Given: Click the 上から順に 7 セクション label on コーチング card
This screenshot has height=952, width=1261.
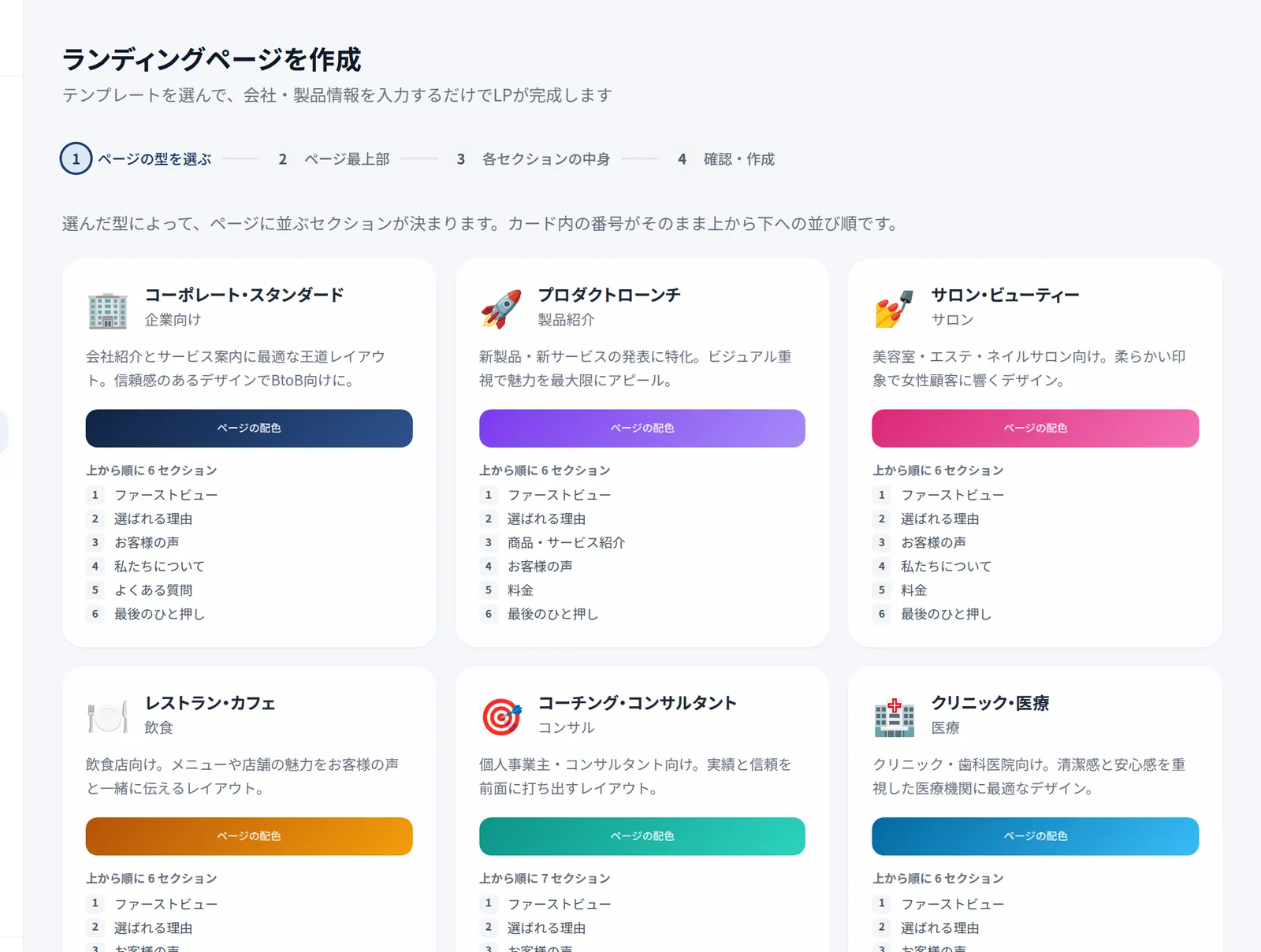Looking at the screenshot, I should pos(545,879).
